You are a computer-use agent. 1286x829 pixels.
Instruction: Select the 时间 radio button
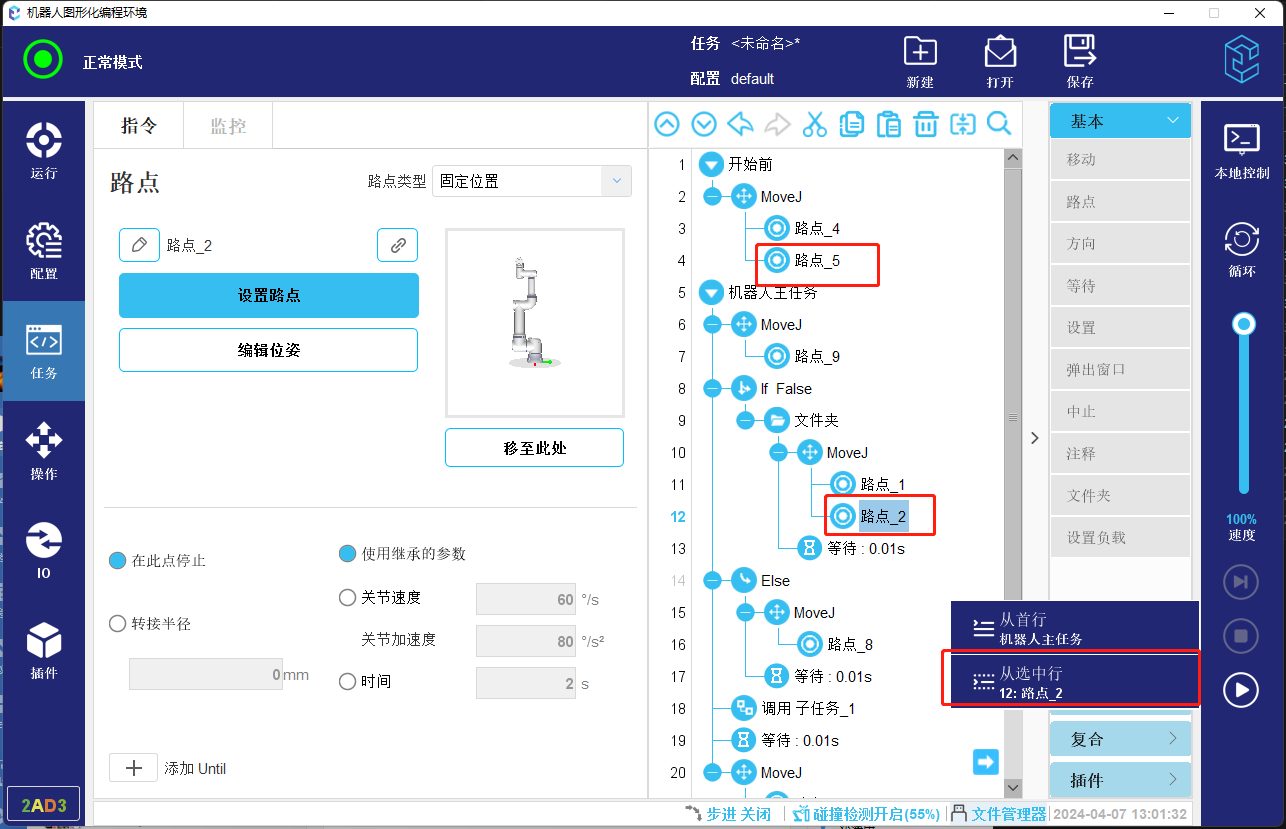348,682
